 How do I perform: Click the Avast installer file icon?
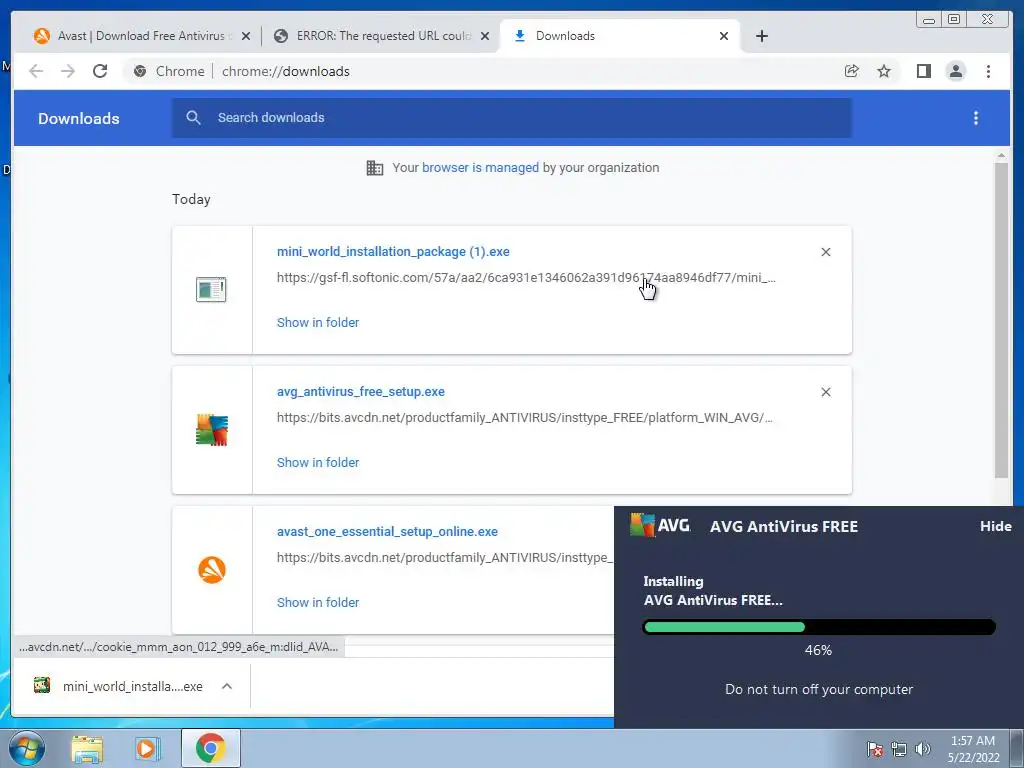[212, 570]
